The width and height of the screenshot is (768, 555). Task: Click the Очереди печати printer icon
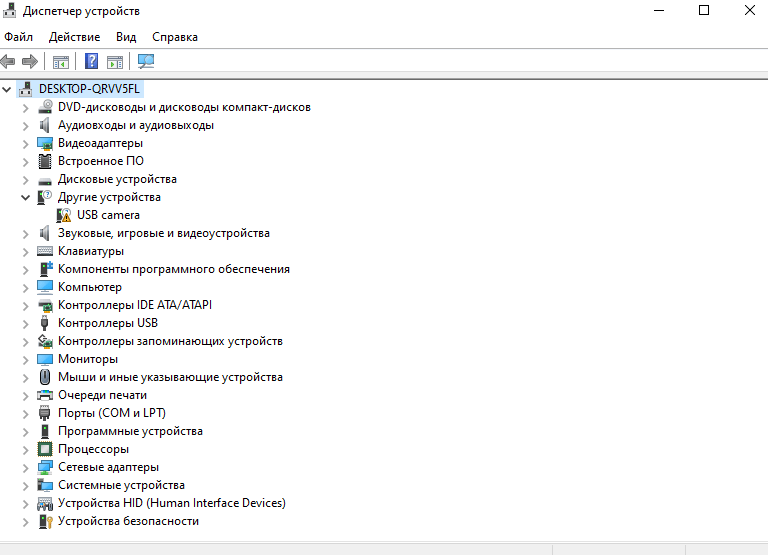tap(45, 395)
